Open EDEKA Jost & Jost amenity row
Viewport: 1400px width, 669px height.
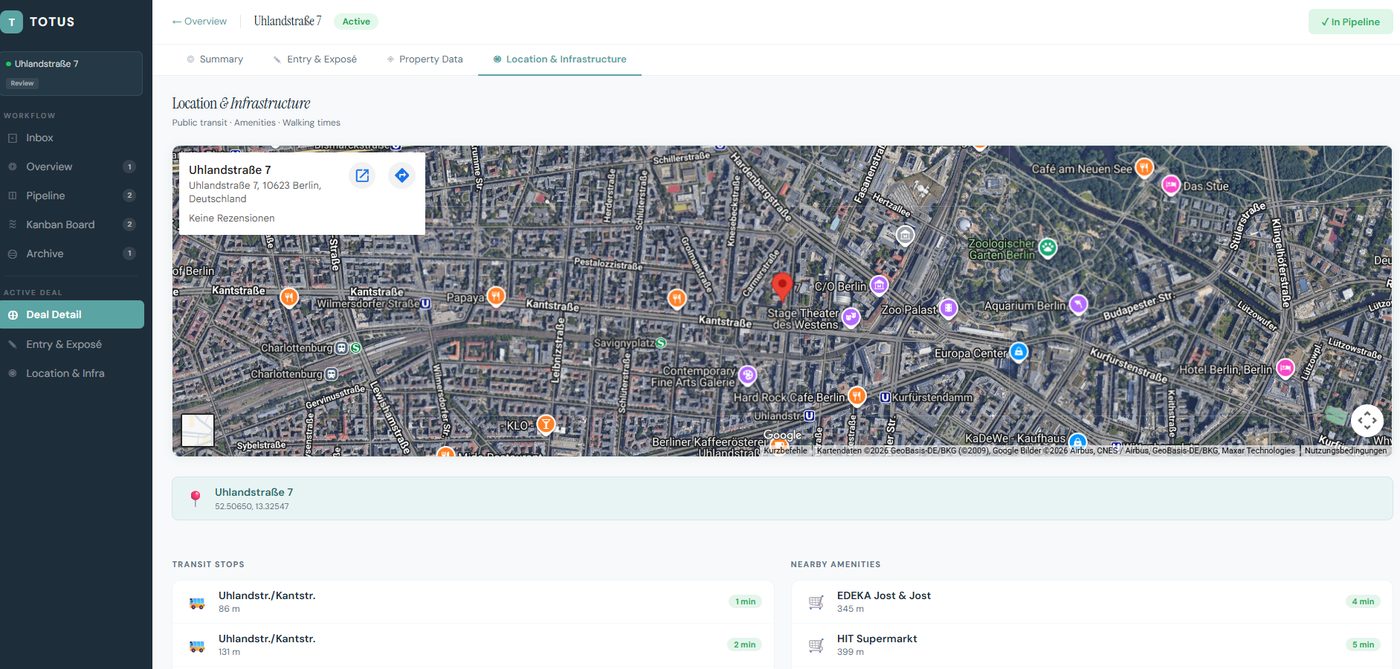coord(1092,602)
